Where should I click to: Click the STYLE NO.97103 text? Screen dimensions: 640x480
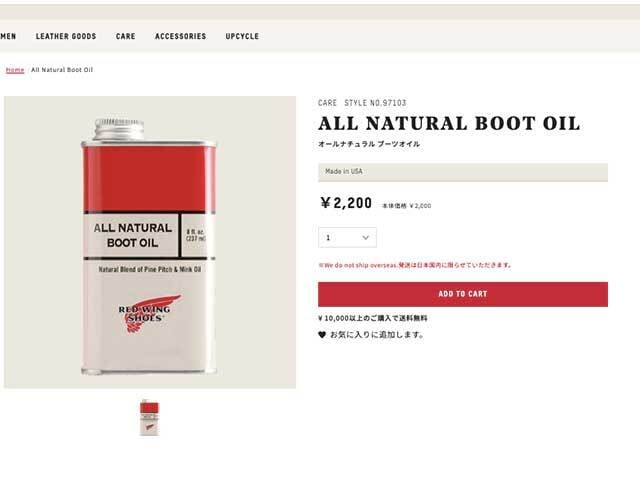[x=376, y=103]
